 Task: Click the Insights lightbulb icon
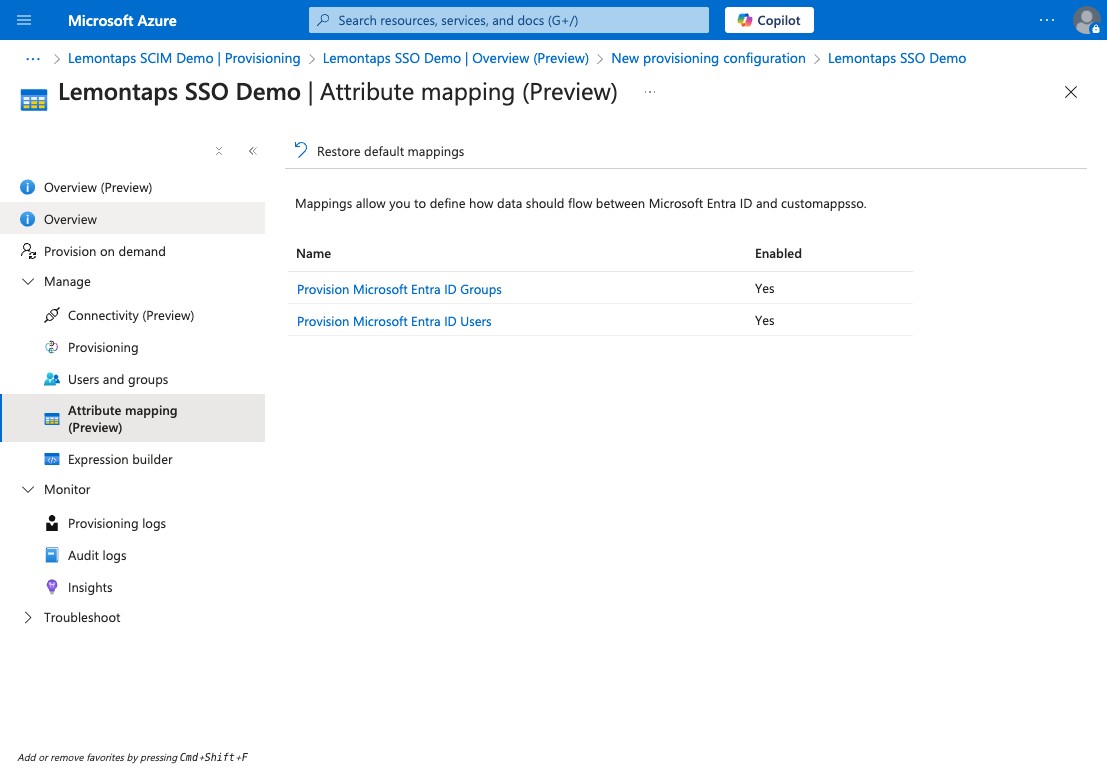(x=52, y=587)
